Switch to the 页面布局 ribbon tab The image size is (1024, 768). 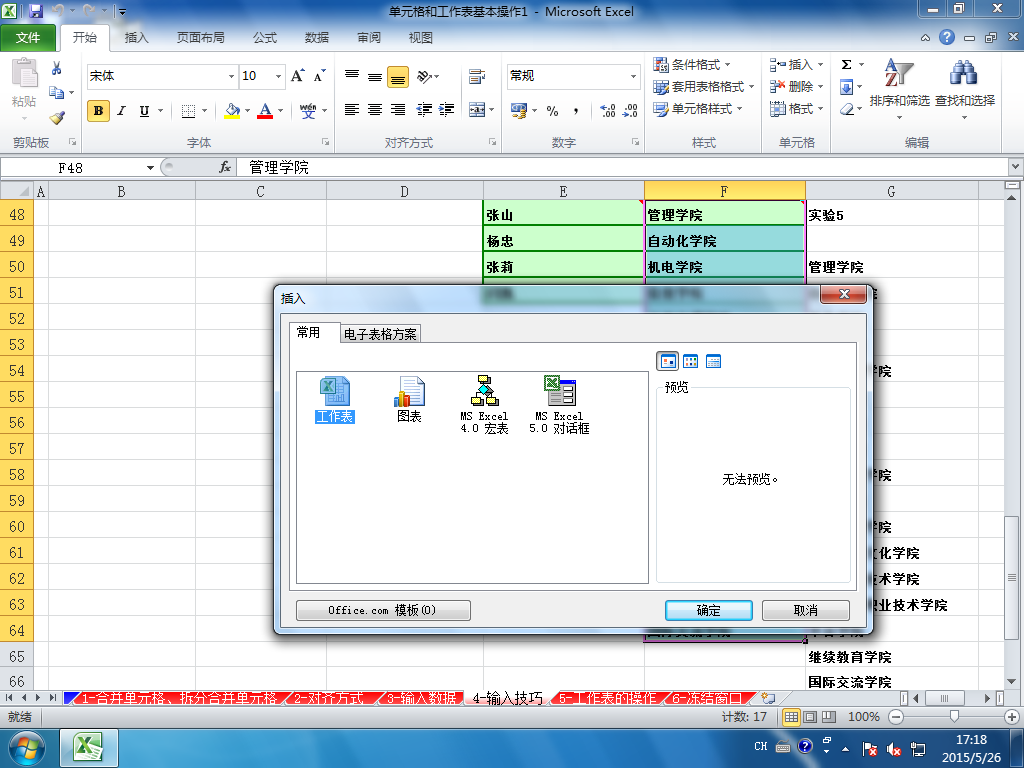tap(200, 38)
